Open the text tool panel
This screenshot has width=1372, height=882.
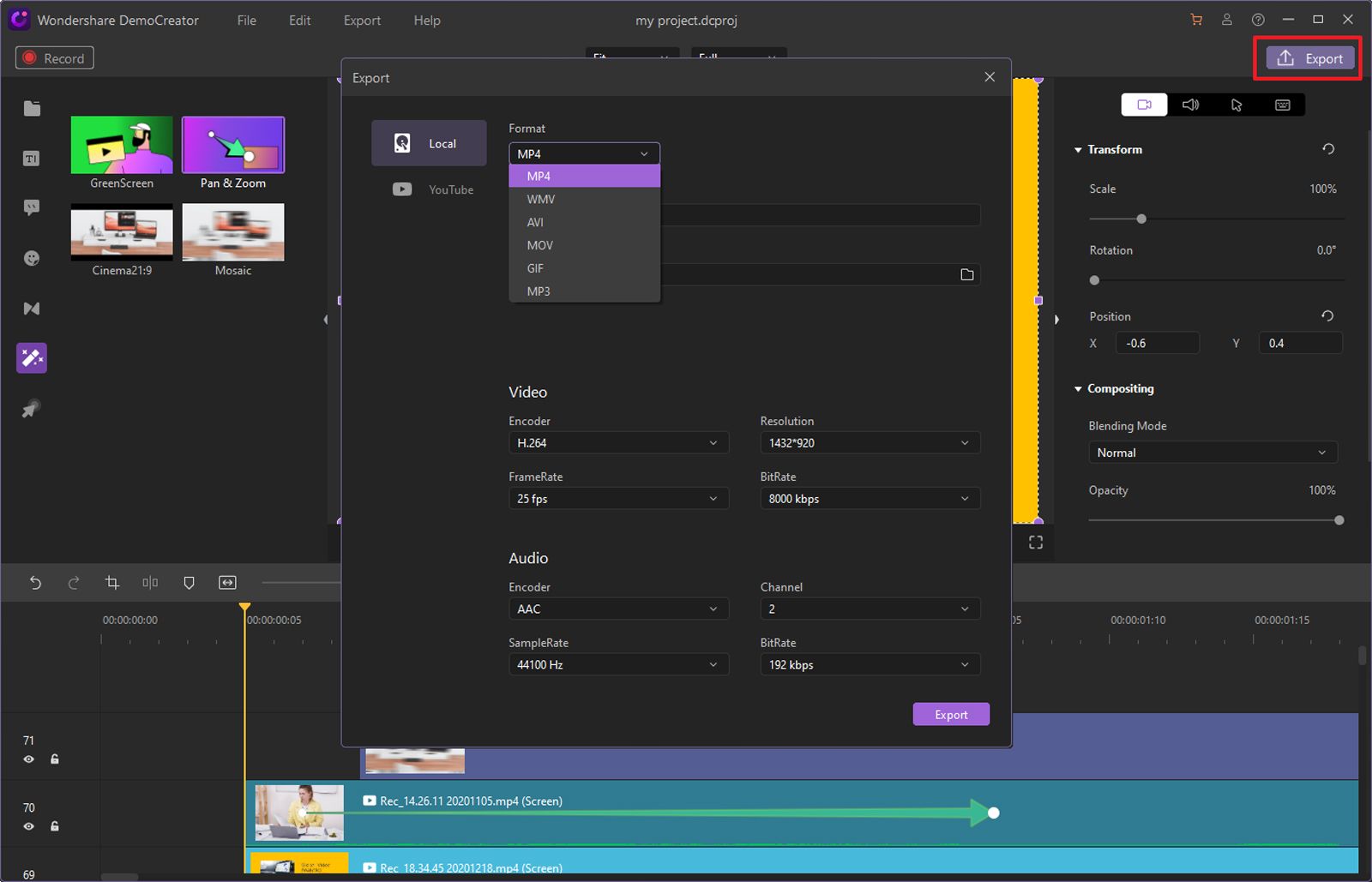click(x=31, y=158)
